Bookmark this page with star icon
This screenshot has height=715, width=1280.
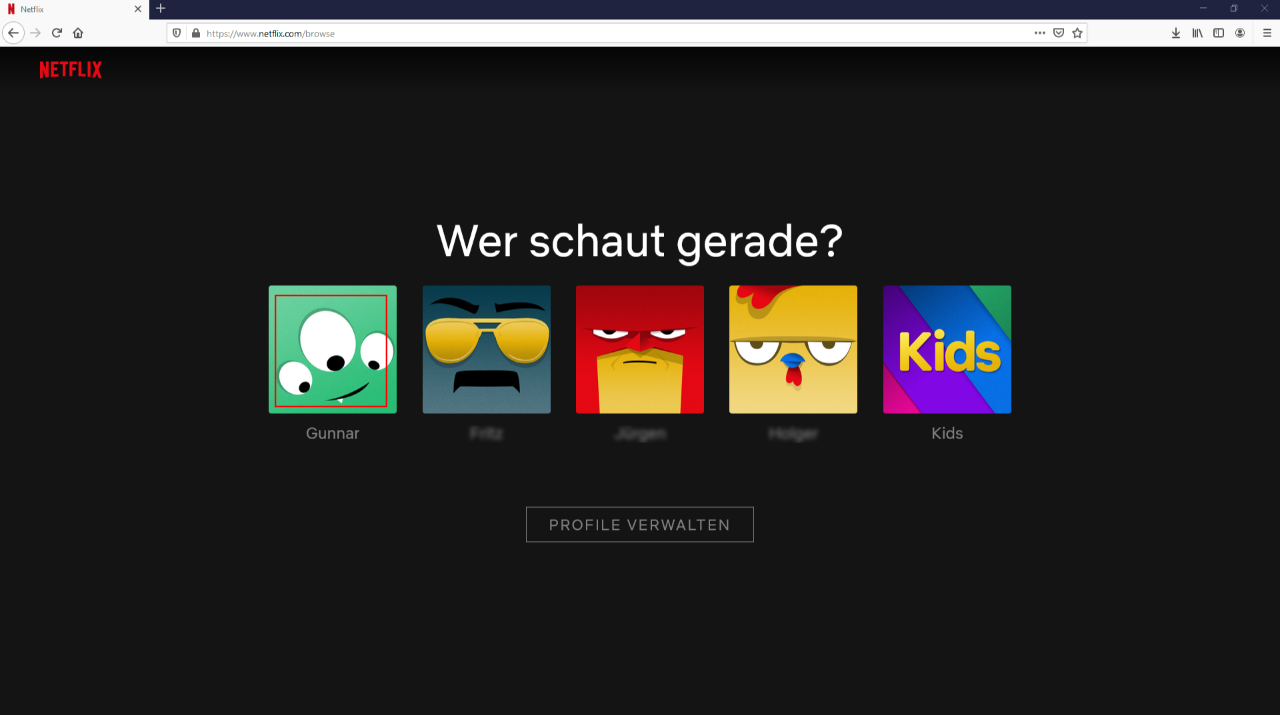point(1077,33)
